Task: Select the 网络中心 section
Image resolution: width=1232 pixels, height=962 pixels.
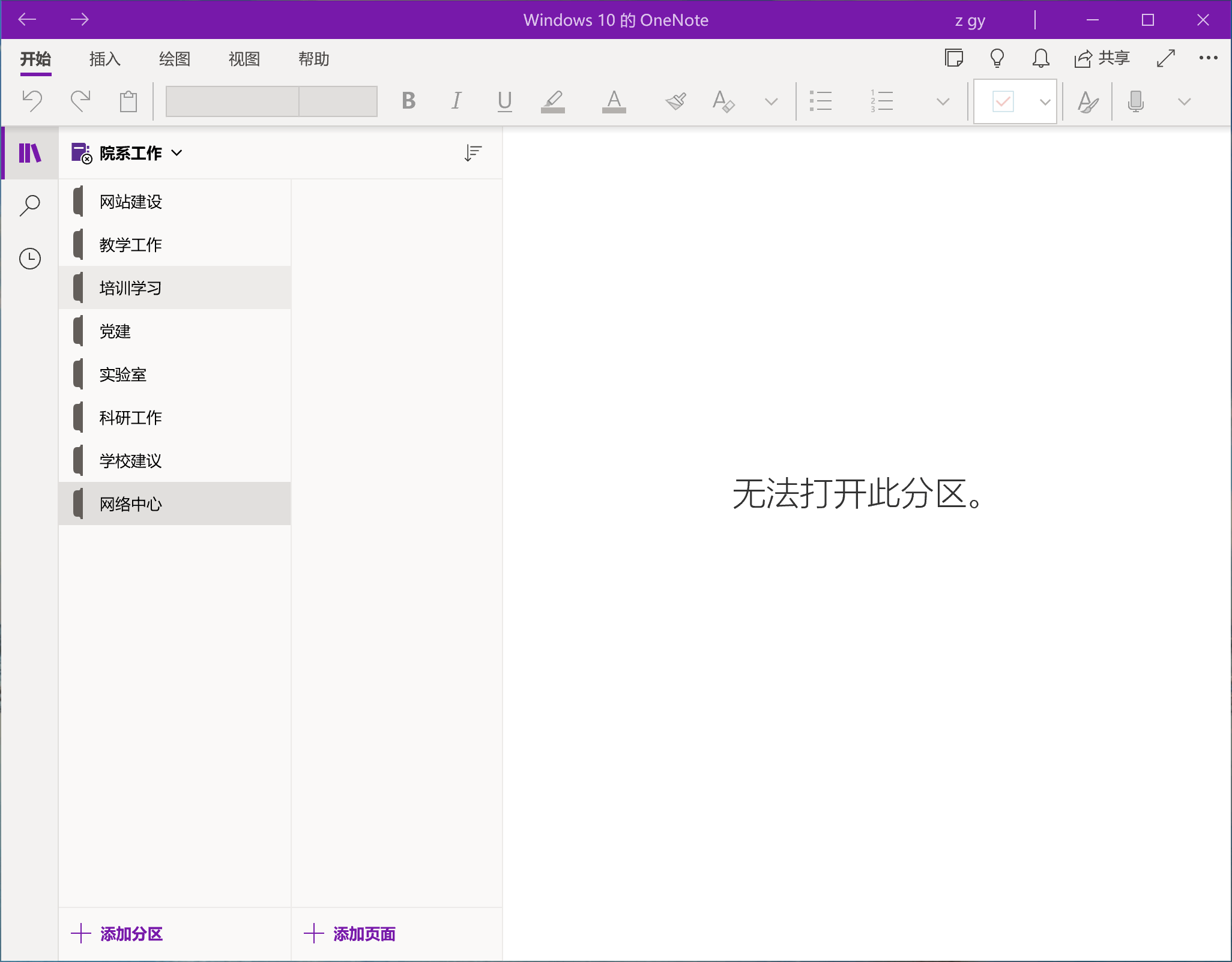Action: (x=175, y=504)
